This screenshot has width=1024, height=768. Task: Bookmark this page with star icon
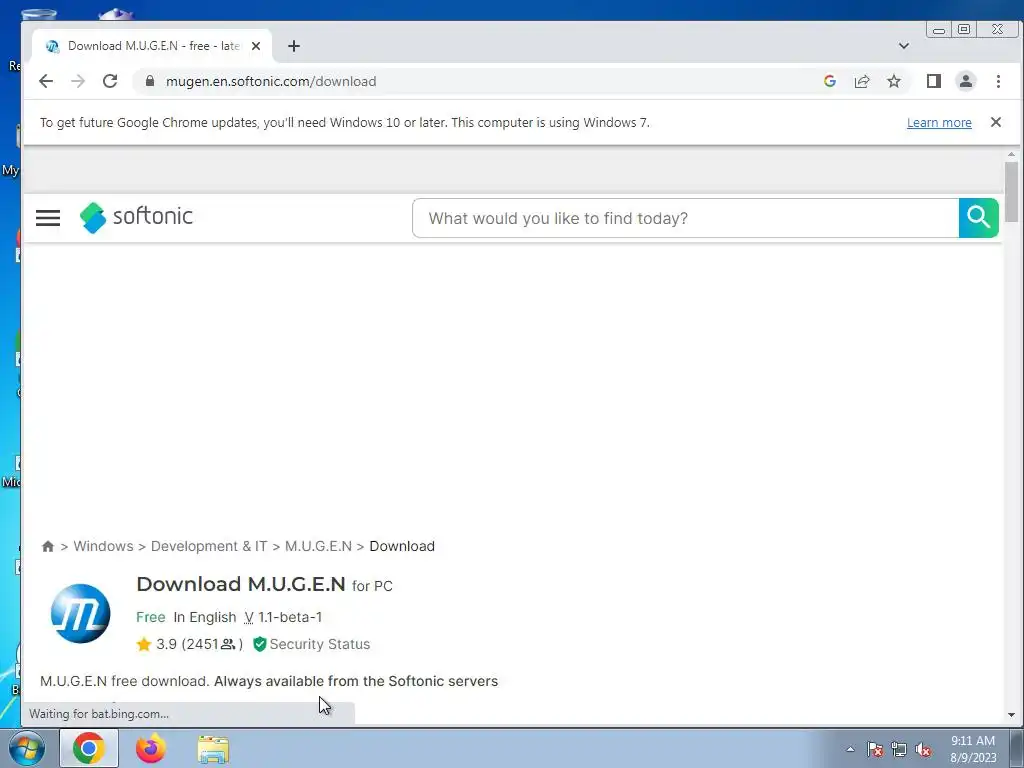[893, 81]
